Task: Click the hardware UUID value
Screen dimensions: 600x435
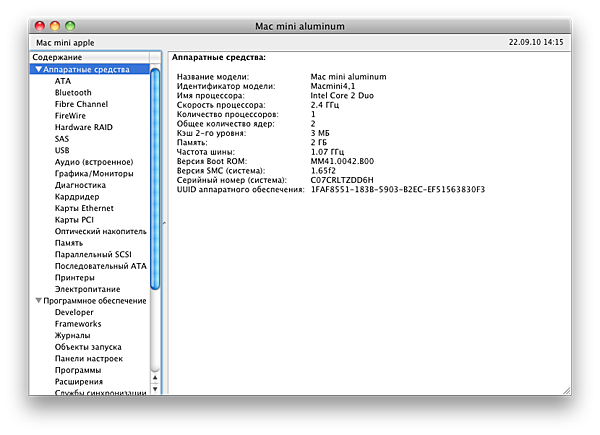Action: pos(398,189)
